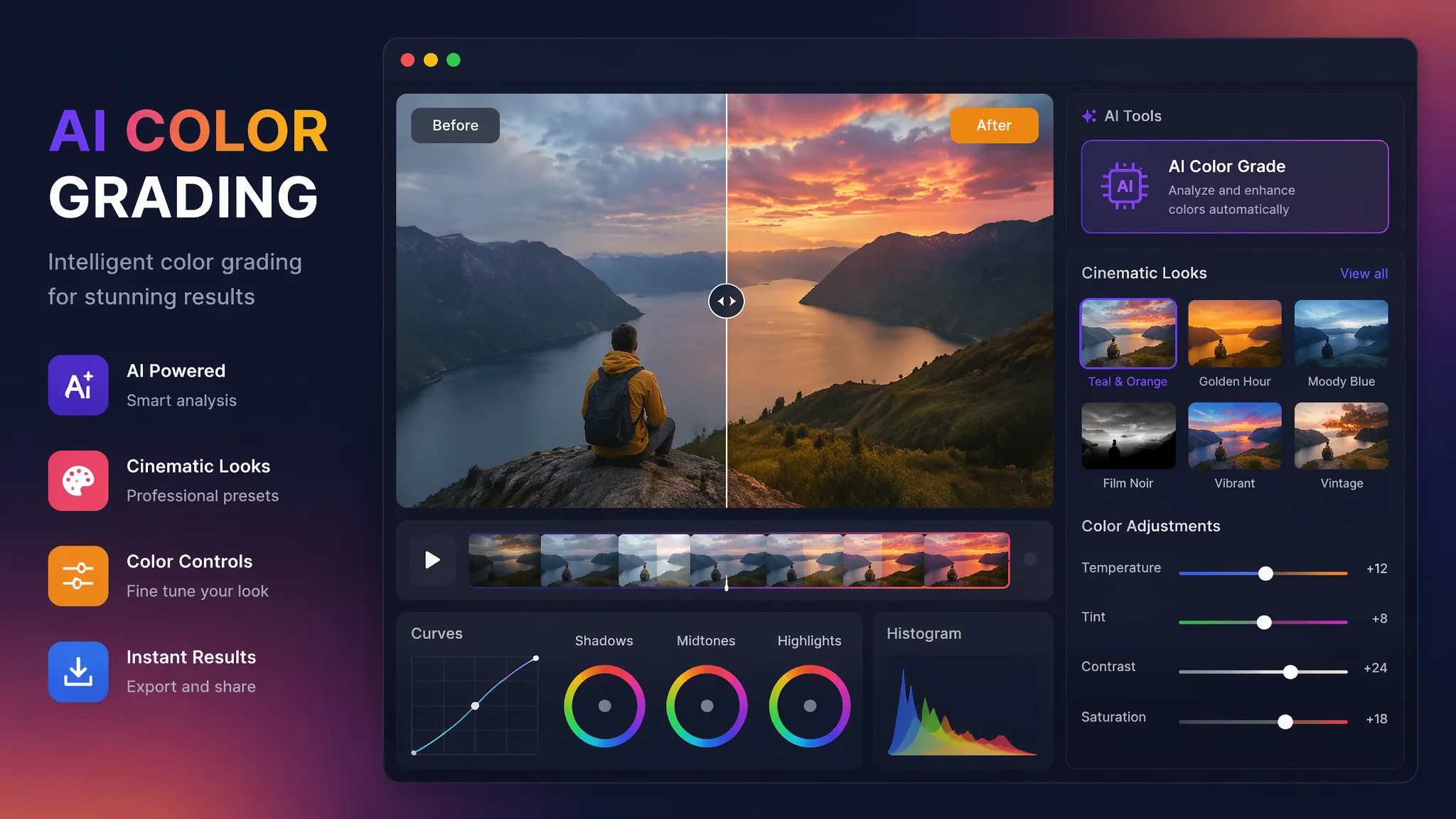Click the yellow minimize window dot

[x=431, y=60]
